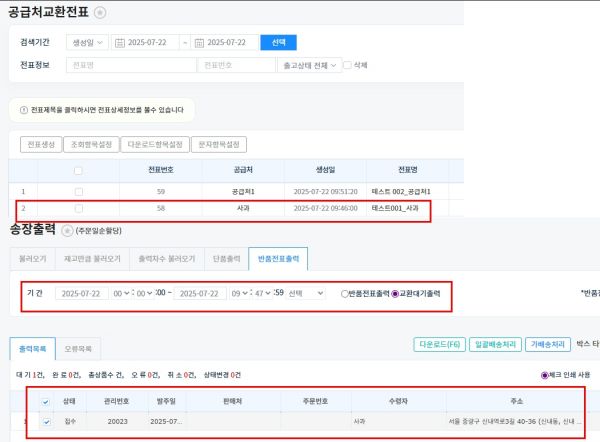
Task: Open calendar icon for search end date
Action: point(198,43)
